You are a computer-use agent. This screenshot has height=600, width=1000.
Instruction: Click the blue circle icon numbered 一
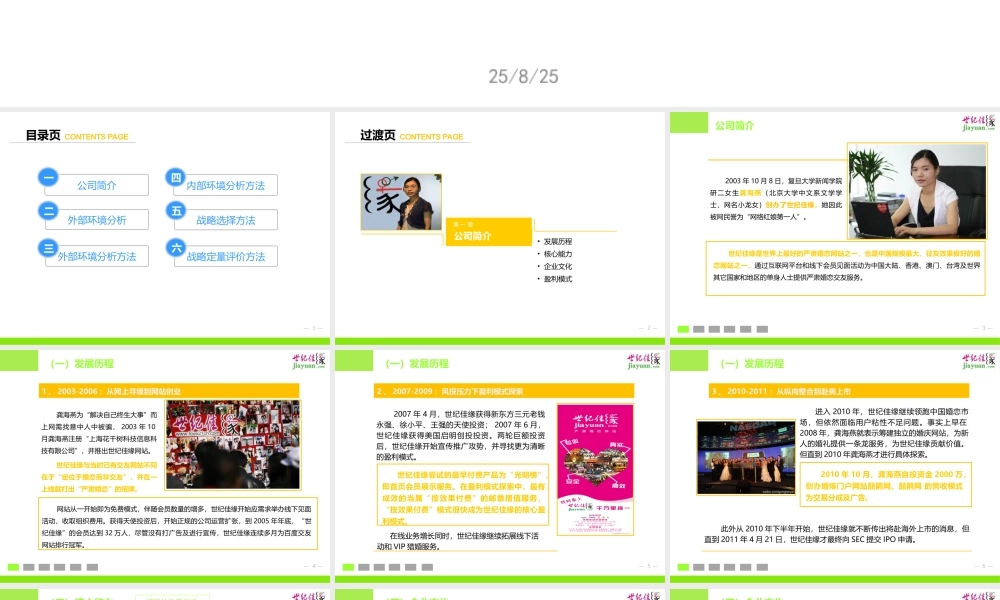click(x=48, y=177)
